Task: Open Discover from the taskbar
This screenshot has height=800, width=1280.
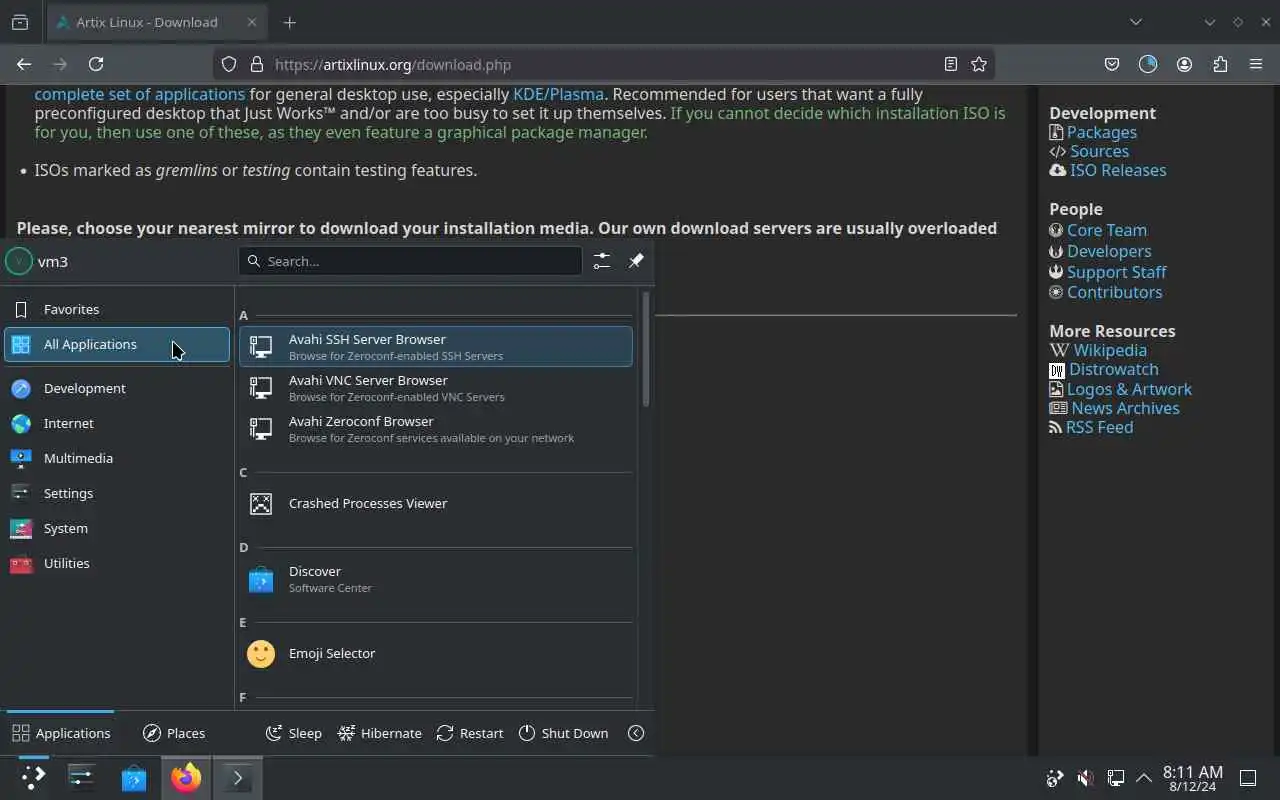Action: tap(134, 778)
